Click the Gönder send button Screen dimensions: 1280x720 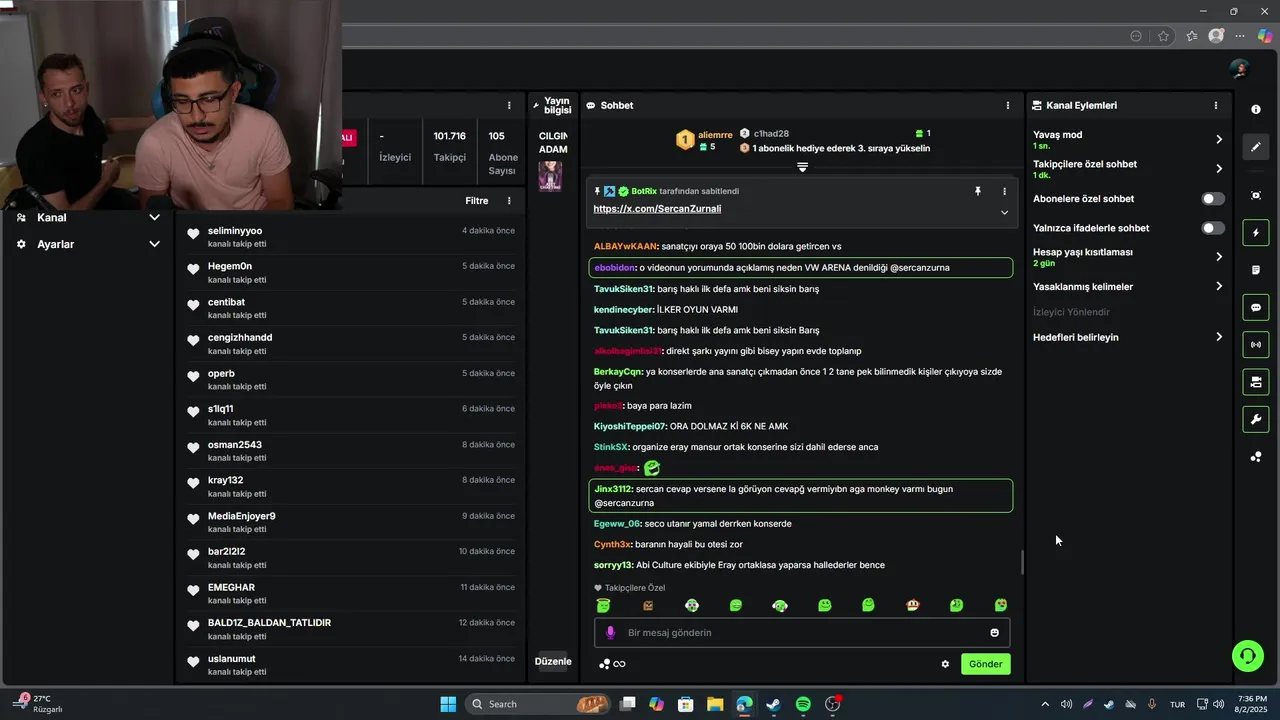click(985, 664)
